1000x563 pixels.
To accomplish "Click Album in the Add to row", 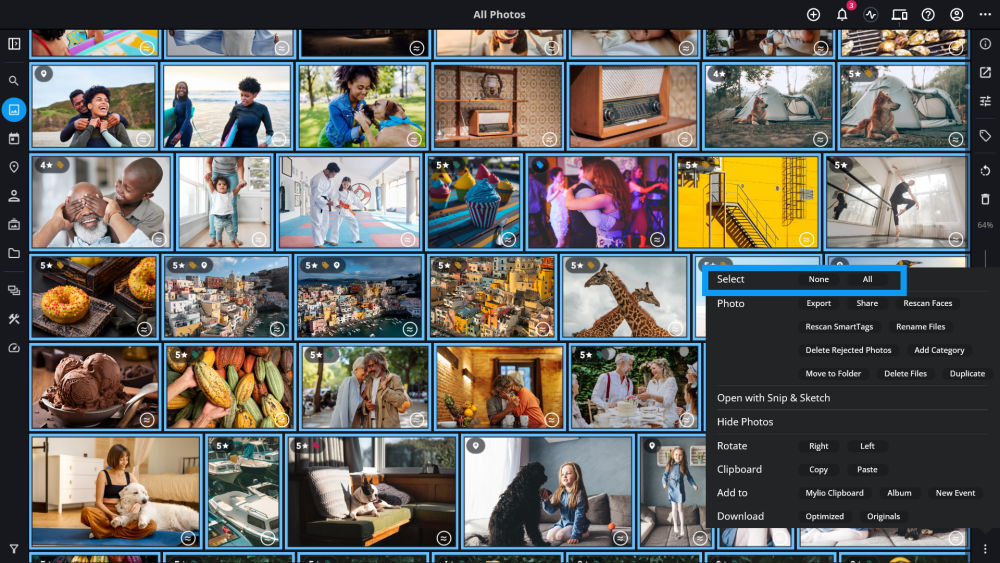I will pos(899,493).
